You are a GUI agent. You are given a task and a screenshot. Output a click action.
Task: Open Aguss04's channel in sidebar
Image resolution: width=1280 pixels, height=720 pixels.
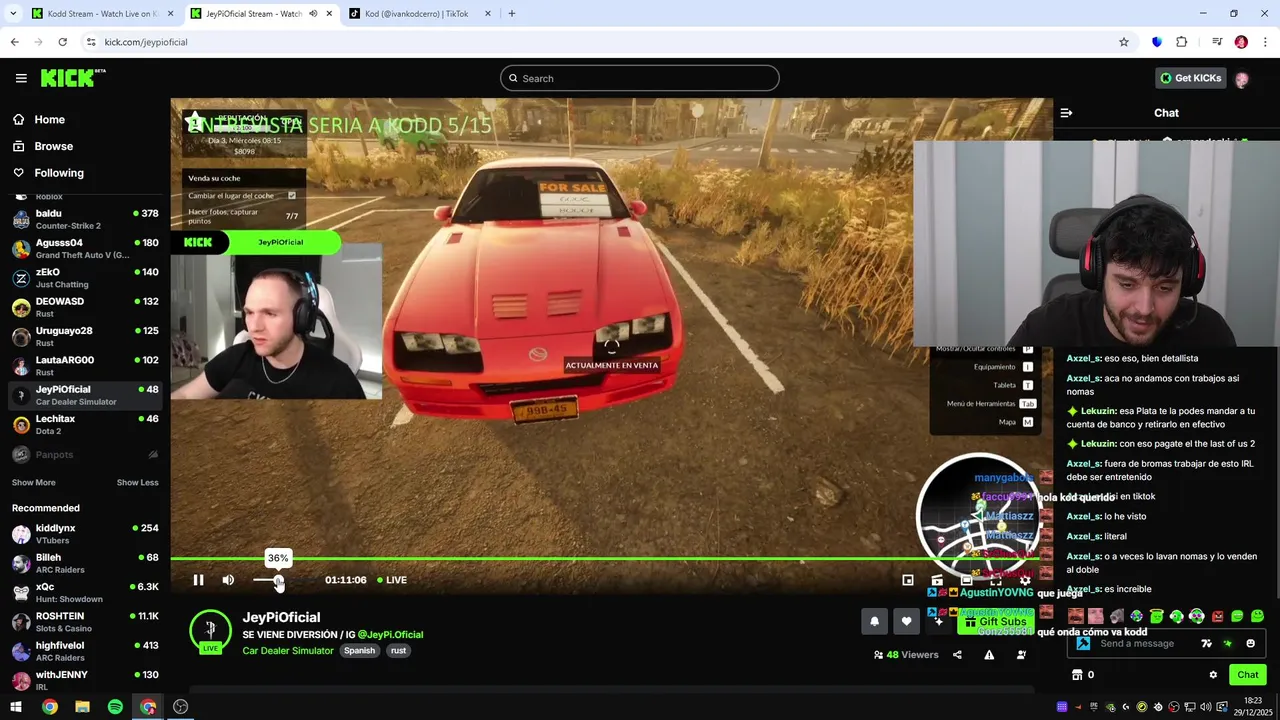(85, 249)
